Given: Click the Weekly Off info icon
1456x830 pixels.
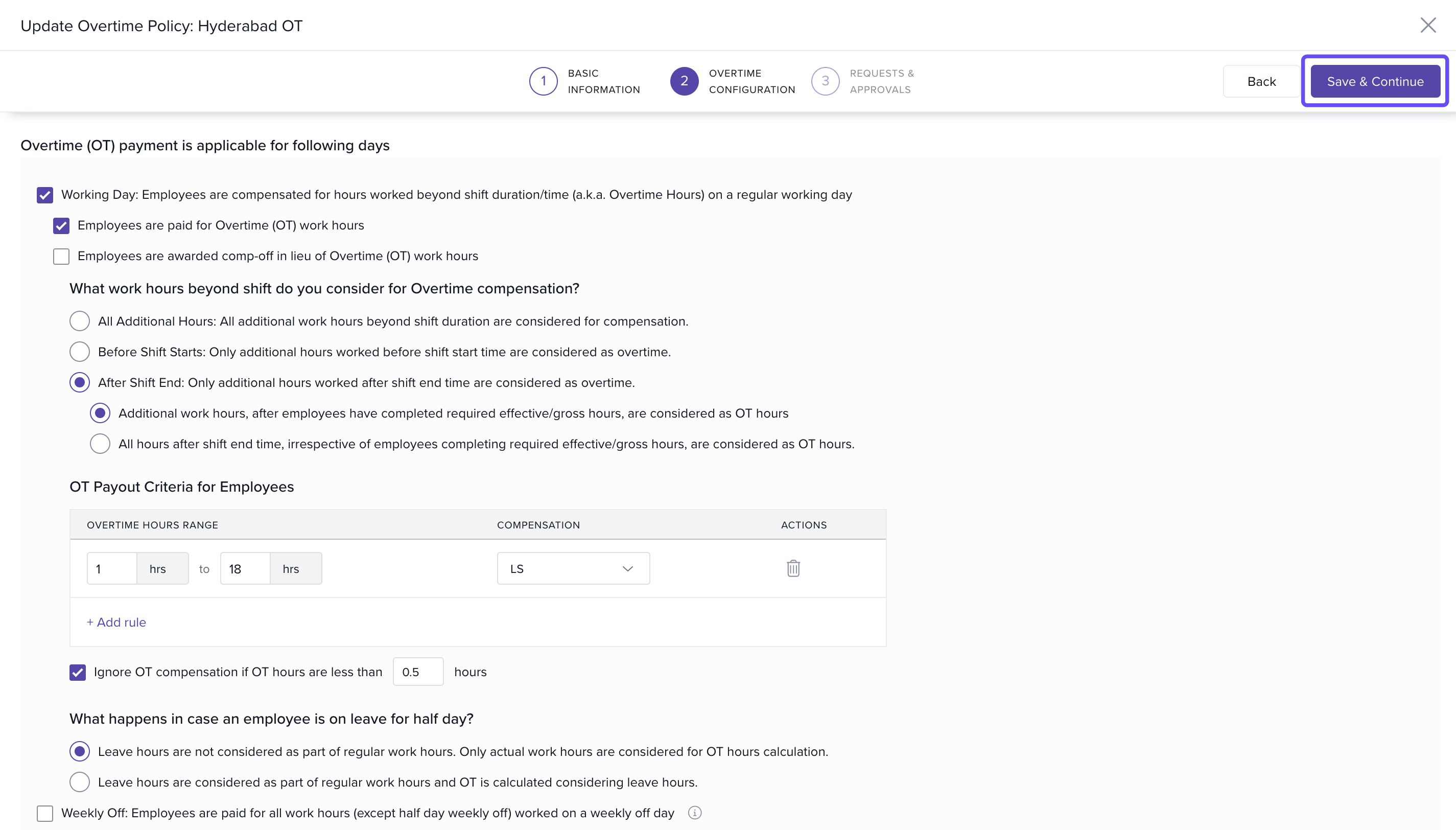Looking at the screenshot, I should pyautogui.click(x=694, y=812).
